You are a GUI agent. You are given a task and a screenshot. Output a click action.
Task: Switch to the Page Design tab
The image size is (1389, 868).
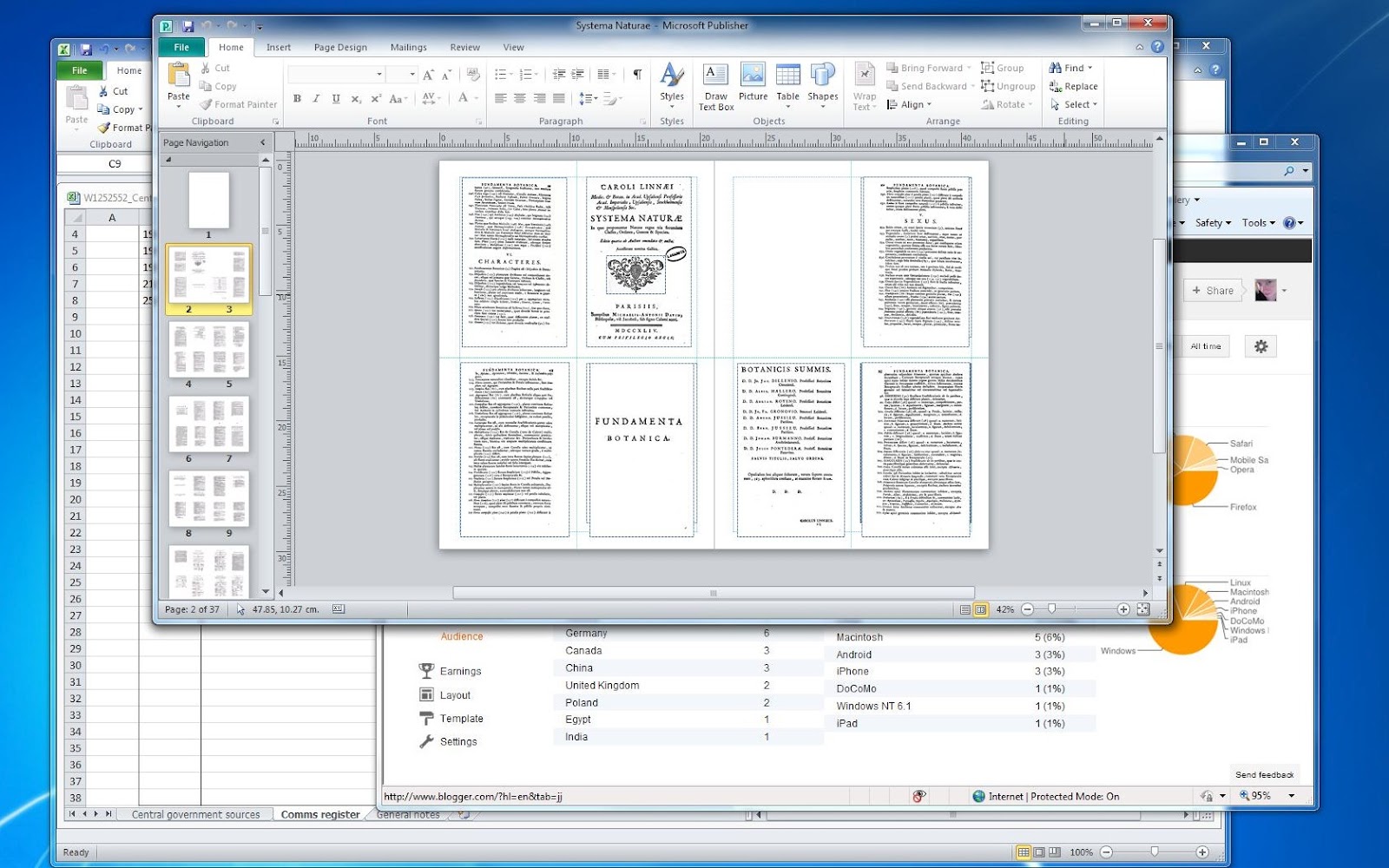coord(340,48)
